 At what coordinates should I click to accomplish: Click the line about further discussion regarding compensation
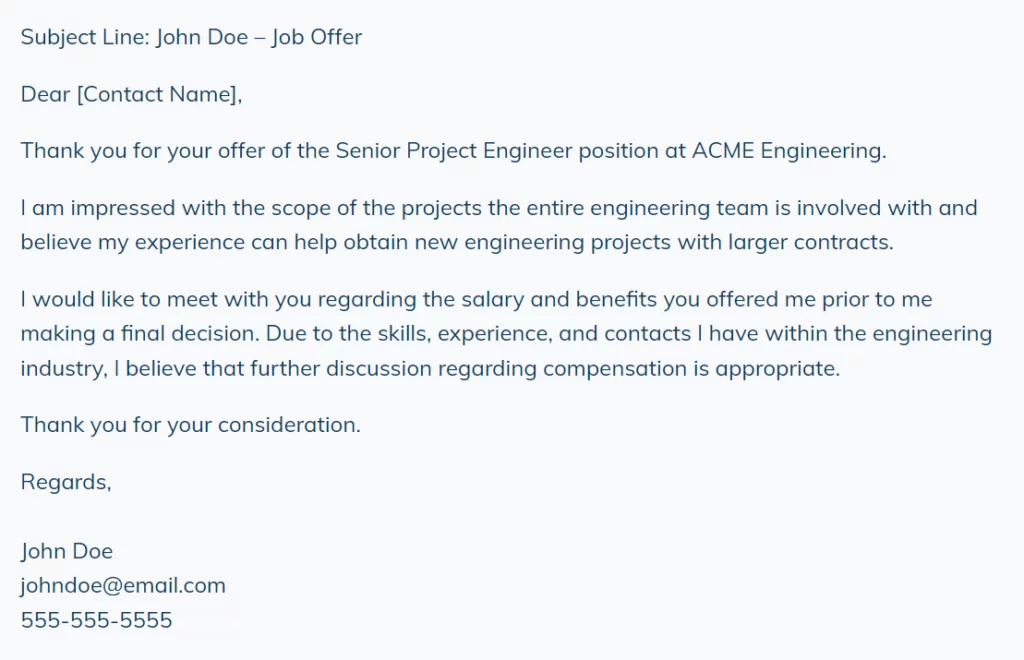click(430, 369)
